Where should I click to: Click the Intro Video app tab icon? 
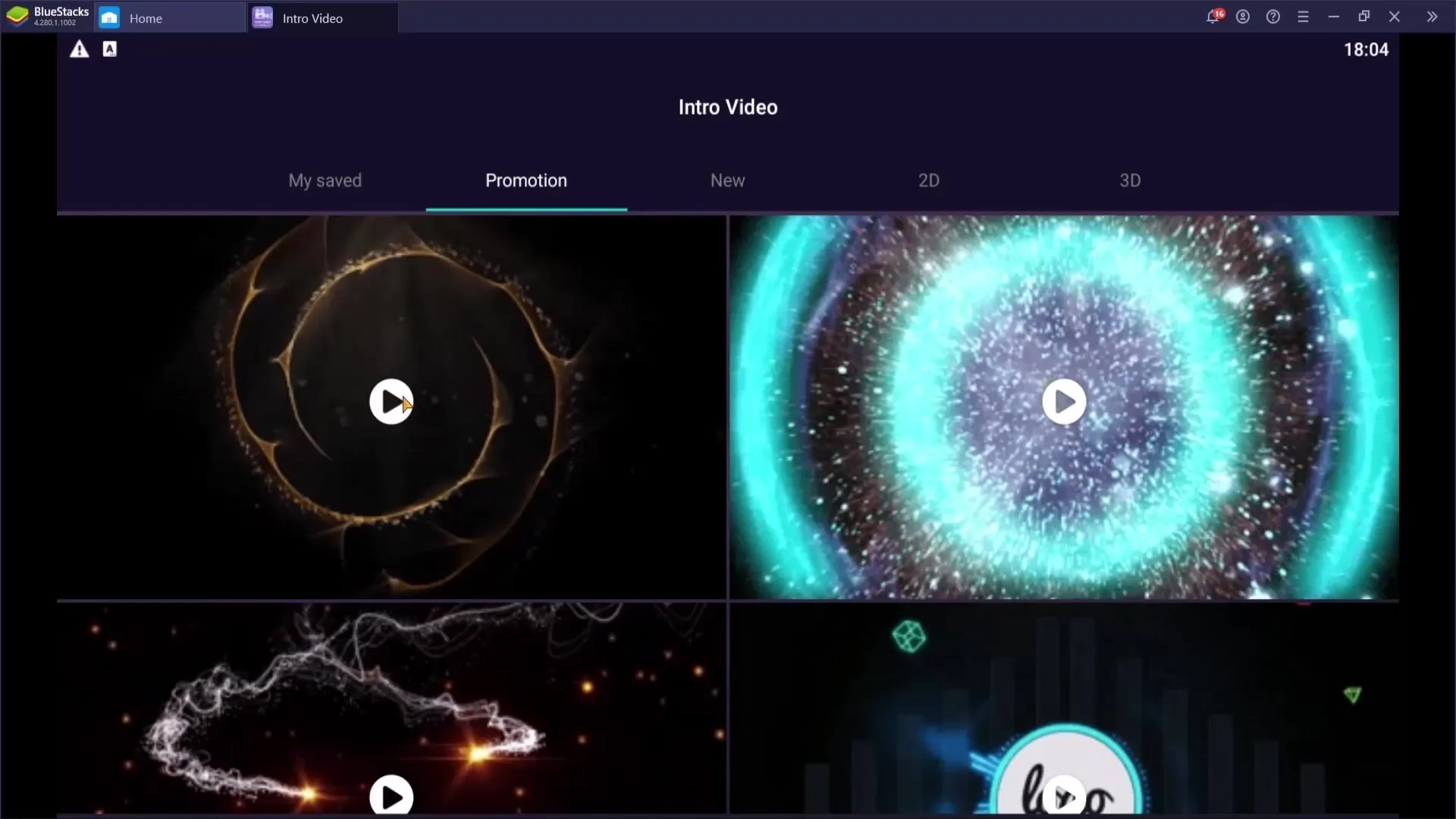pos(262,17)
